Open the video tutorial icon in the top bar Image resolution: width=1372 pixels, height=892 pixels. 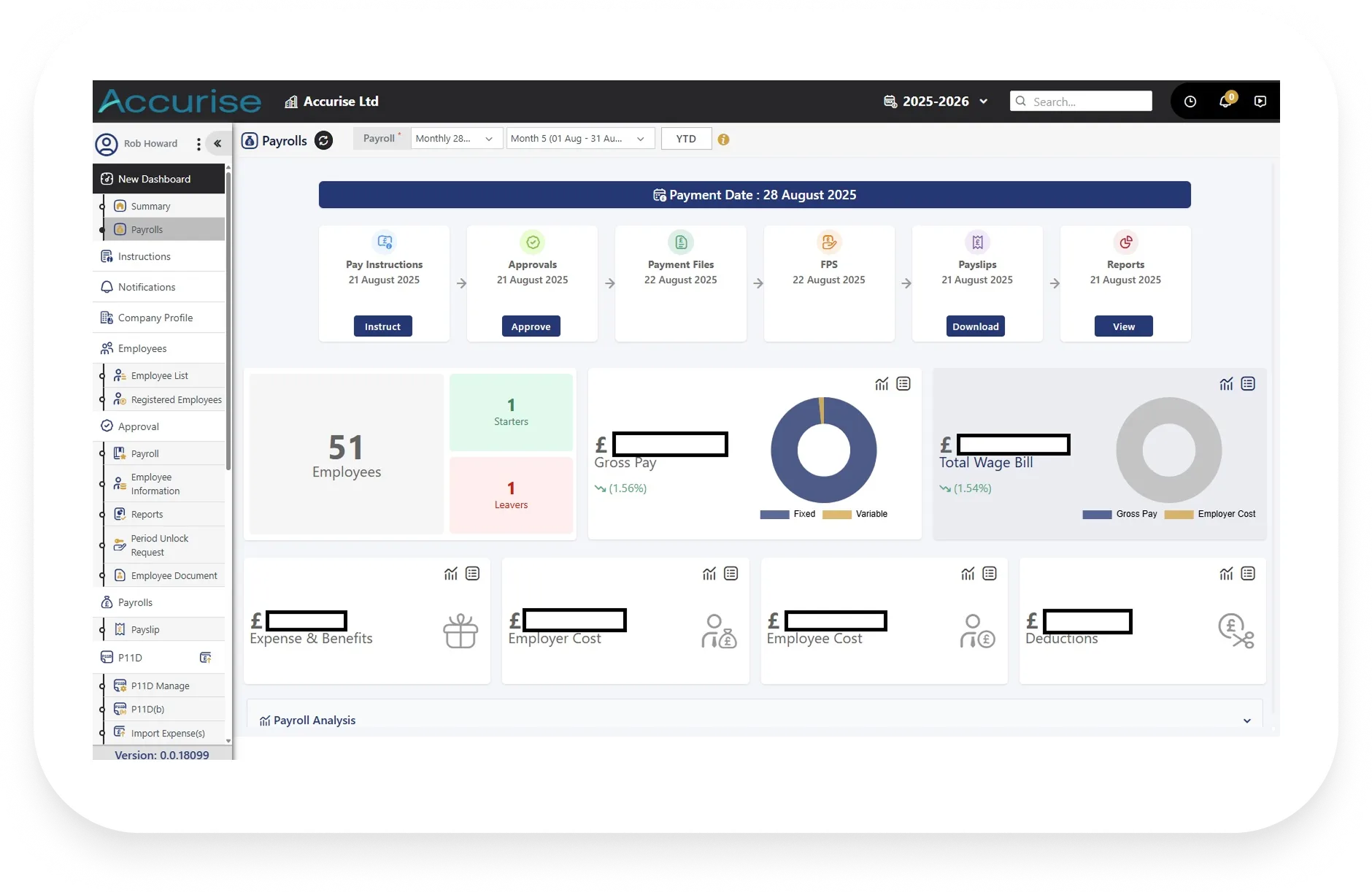click(x=1260, y=101)
